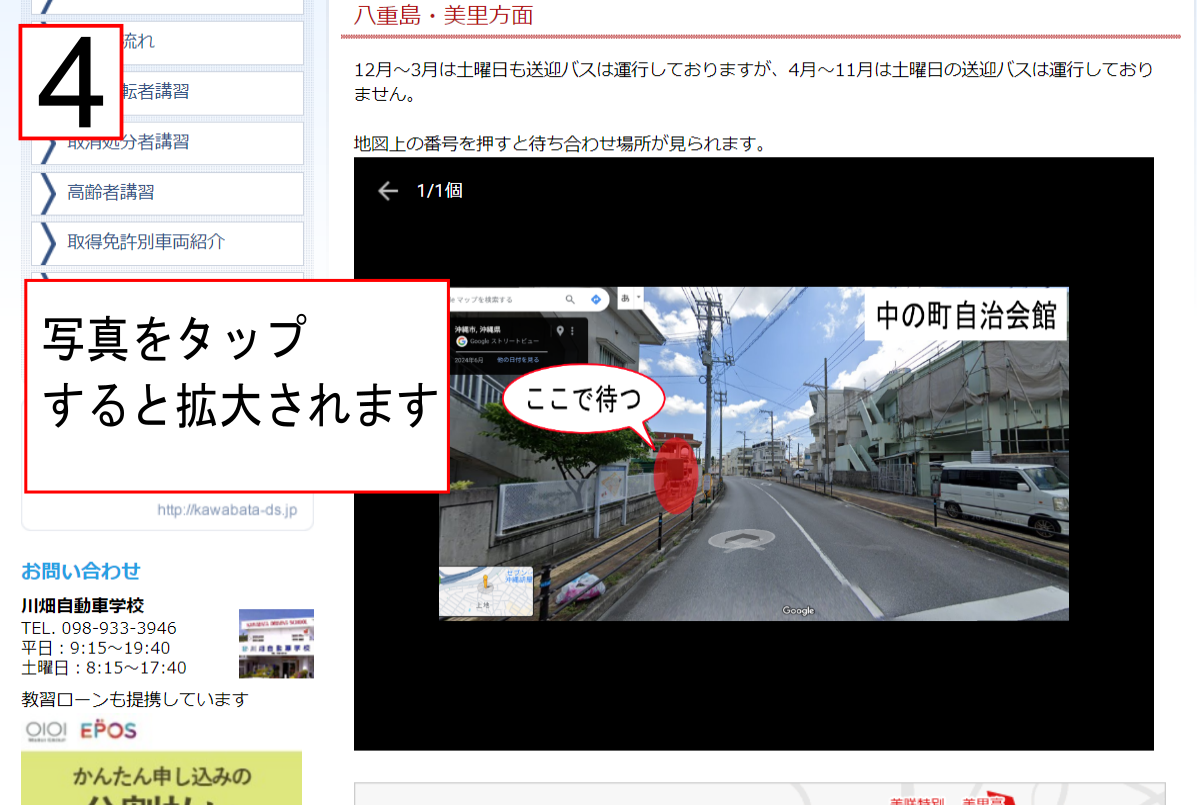The height and width of the screenshot is (805, 1197).
Task: Click the http://kawabata-ds.jp link
Action: click(227, 510)
